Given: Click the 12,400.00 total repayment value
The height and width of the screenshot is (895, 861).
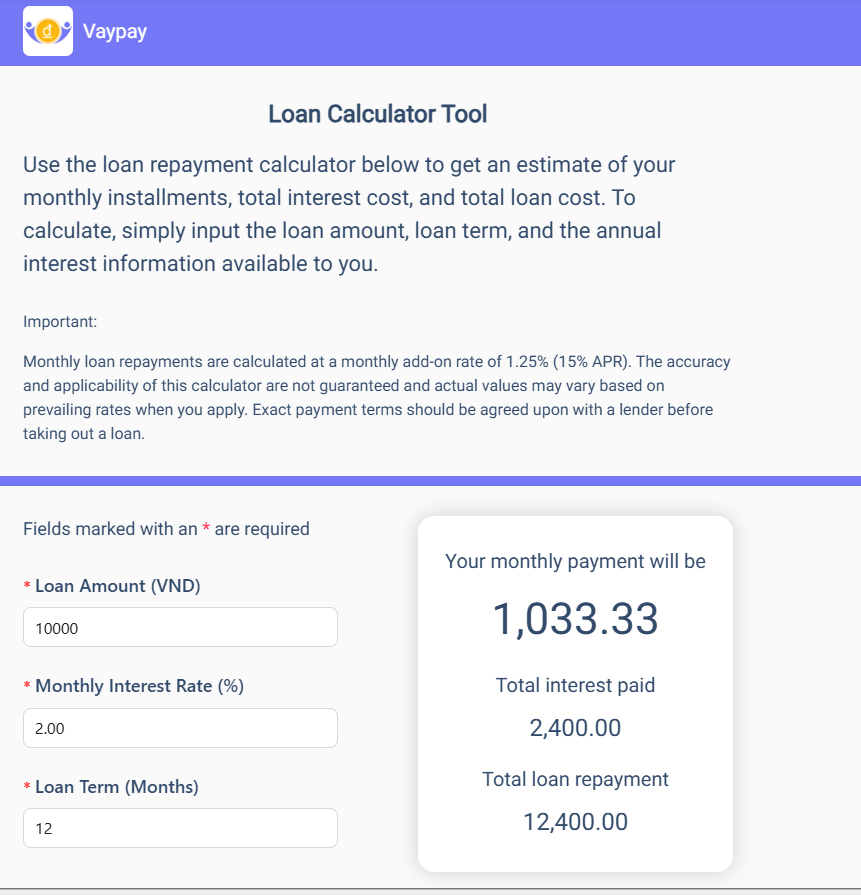Looking at the screenshot, I should [575, 822].
